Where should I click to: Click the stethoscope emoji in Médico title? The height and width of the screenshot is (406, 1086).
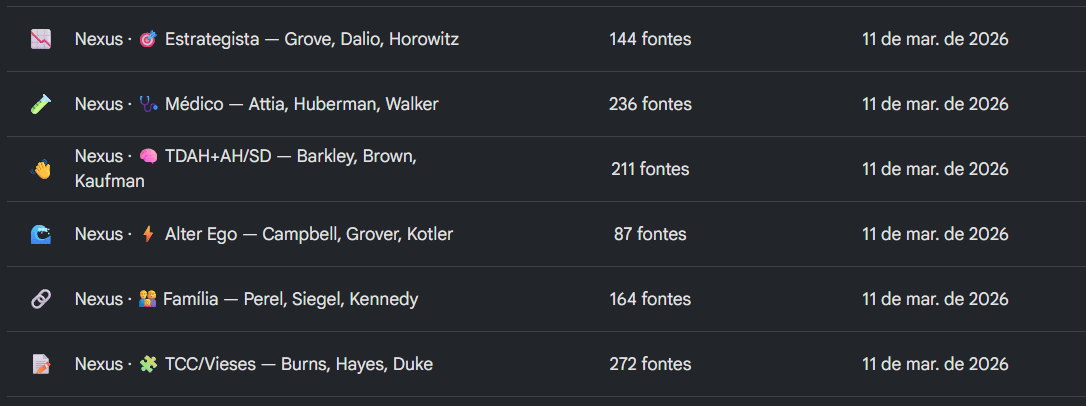coord(148,105)
